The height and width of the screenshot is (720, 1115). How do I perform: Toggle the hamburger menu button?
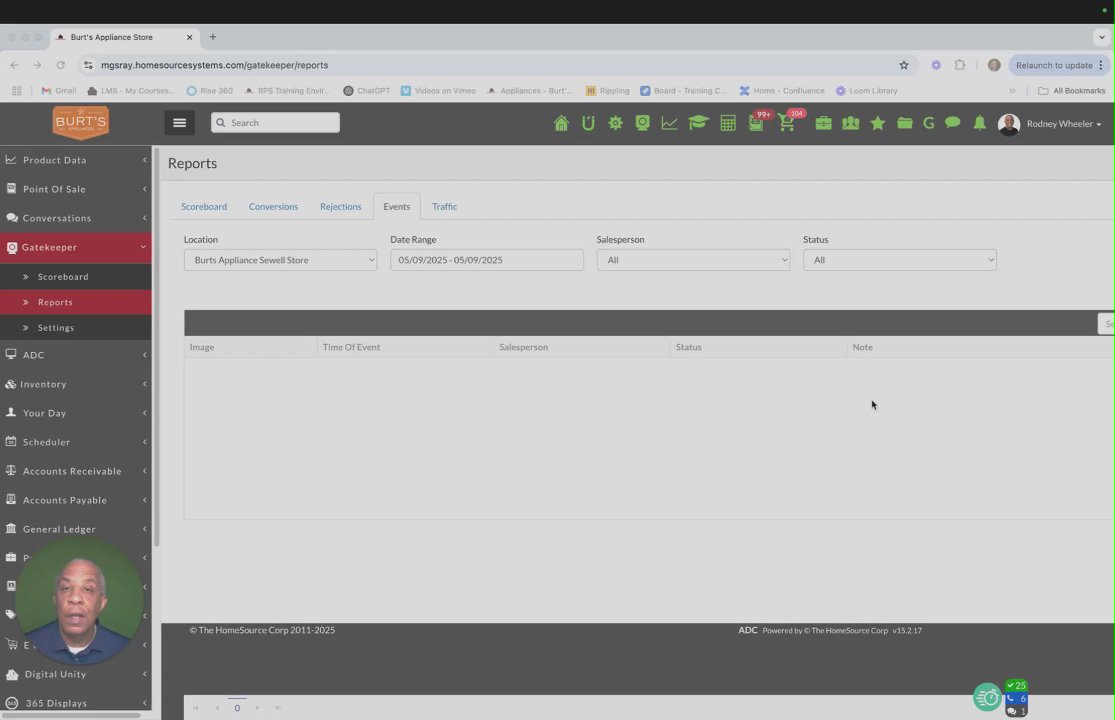(x=179, y=123)
